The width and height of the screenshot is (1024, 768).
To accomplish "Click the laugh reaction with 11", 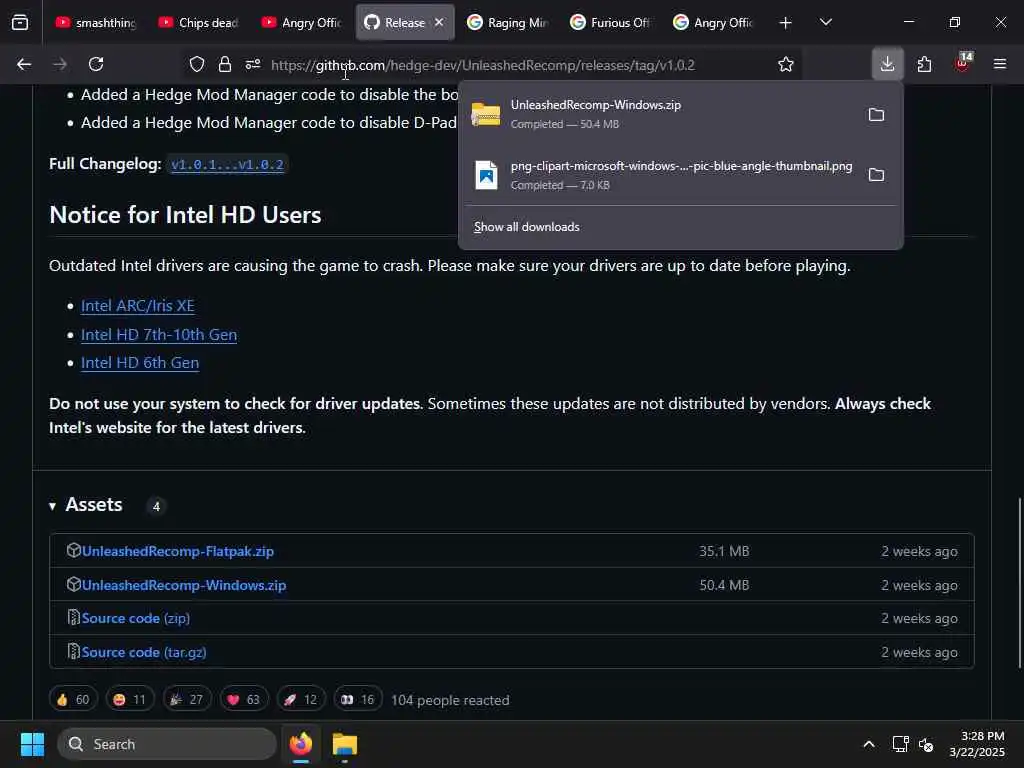I will [130, 699].
